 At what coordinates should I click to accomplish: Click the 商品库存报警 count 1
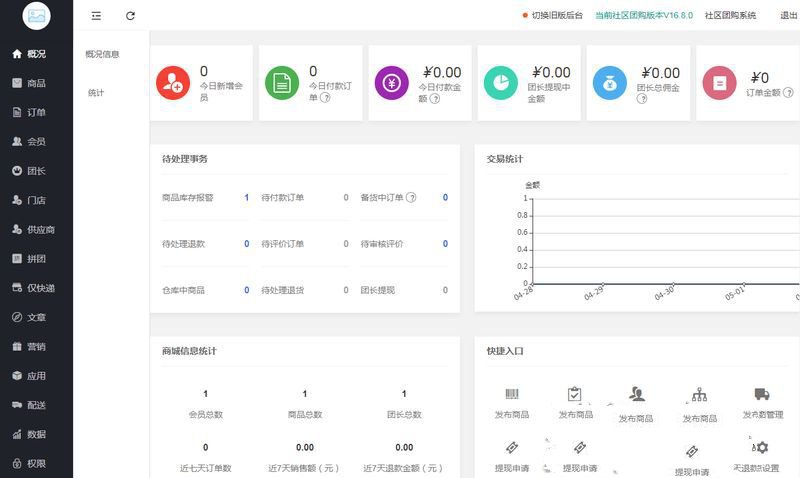246,197
